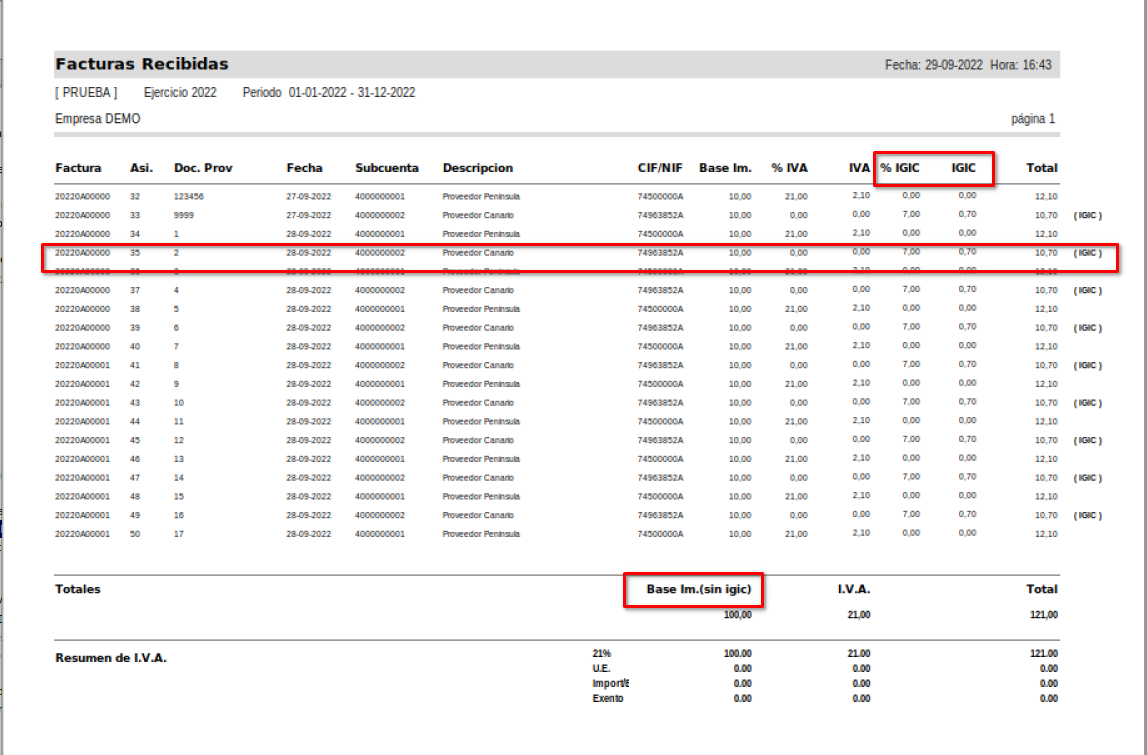The image size is (1147, 755).
Task: Click Asi. number 46
Action: 135,459
